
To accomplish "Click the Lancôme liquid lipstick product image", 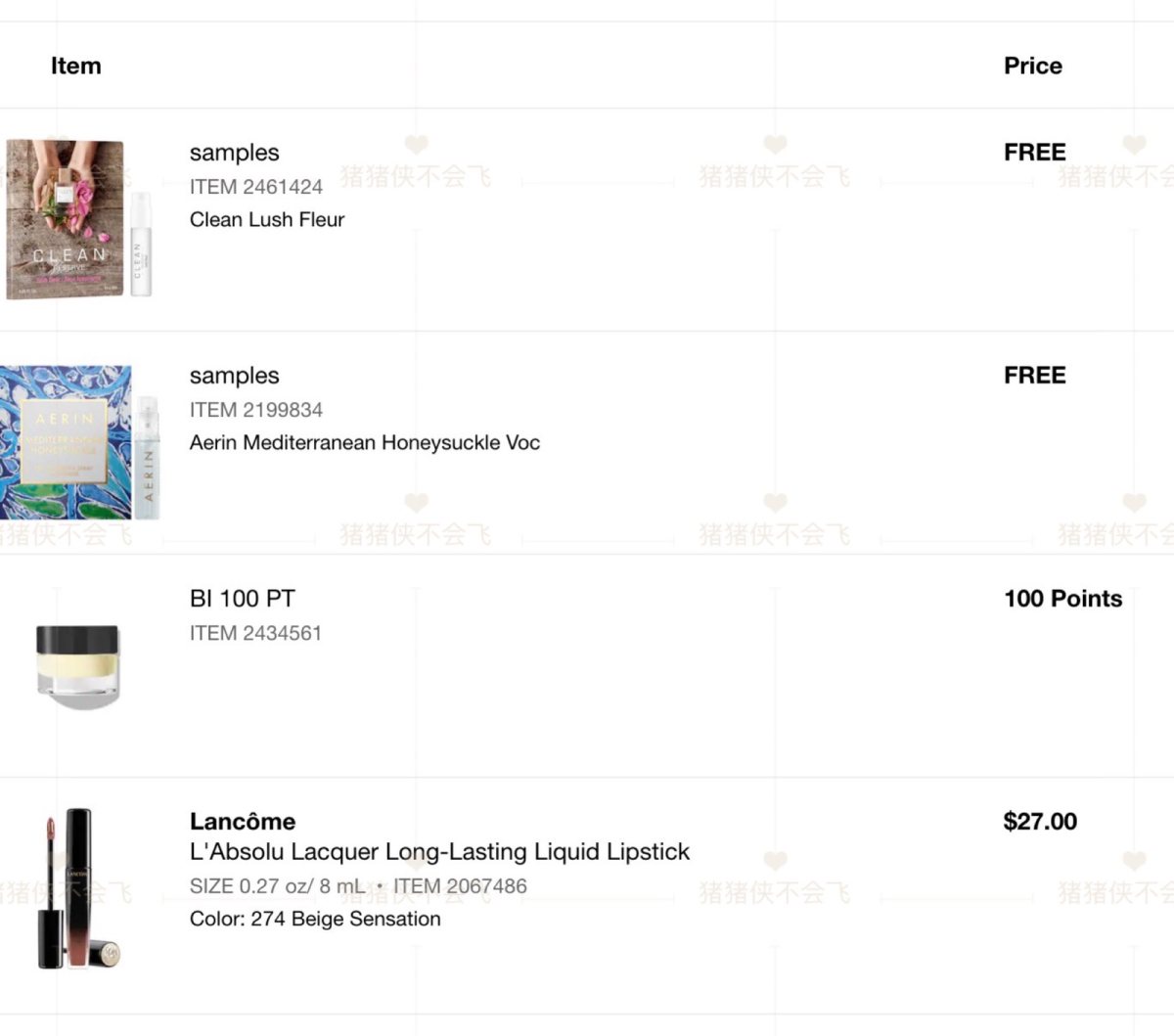I will (78, 888).
